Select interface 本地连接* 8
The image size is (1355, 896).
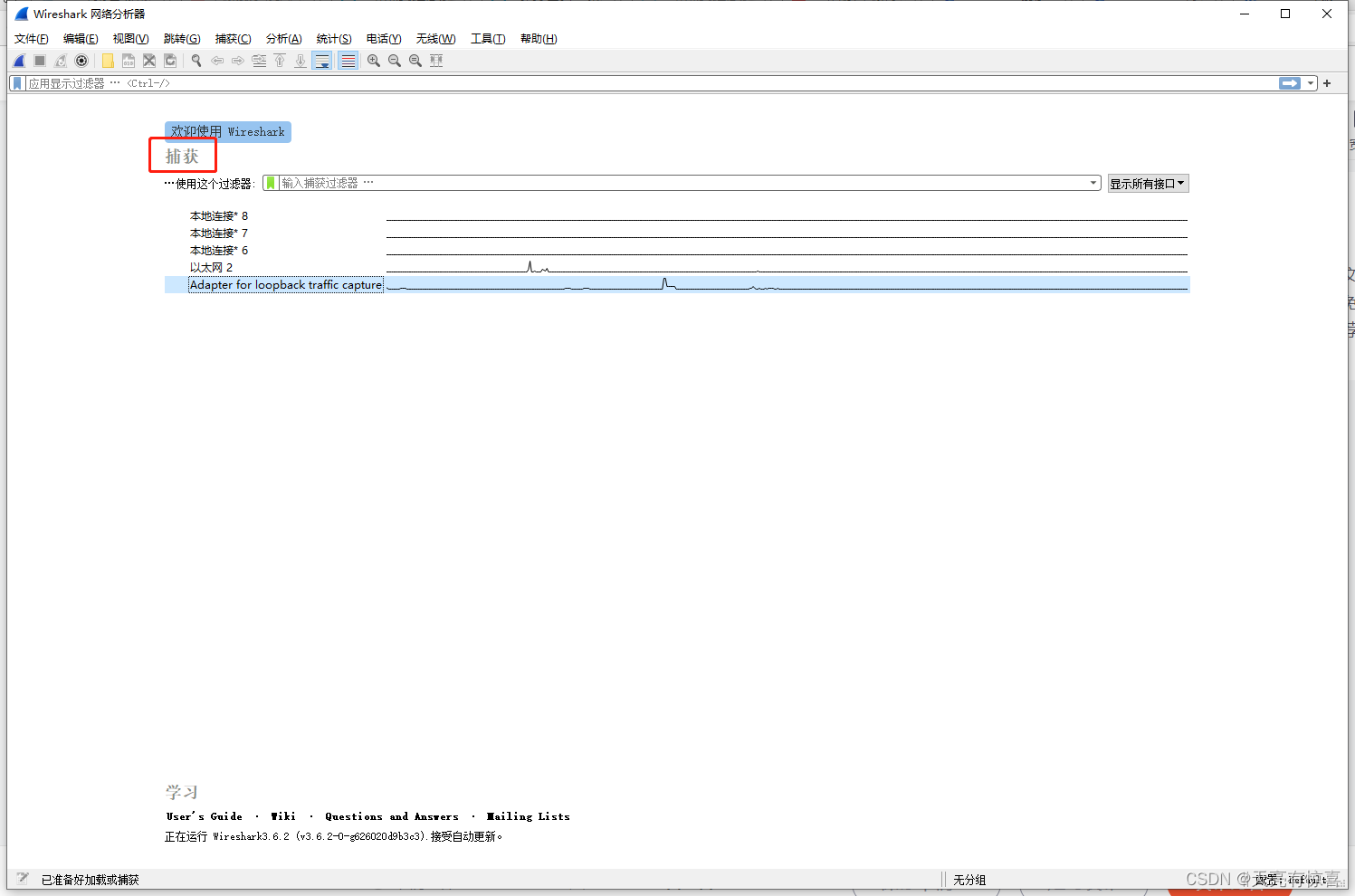pos(219,216)
